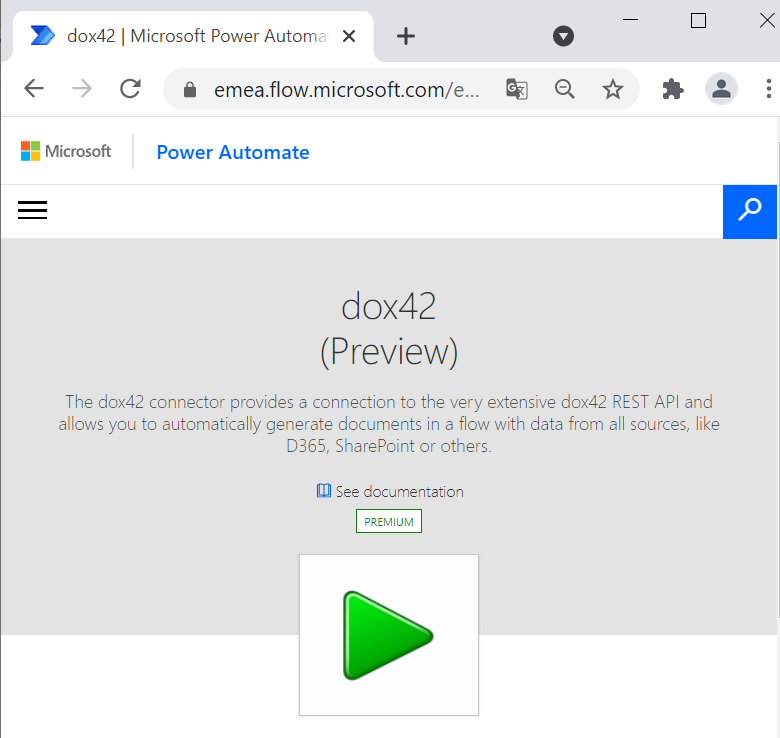This screenshot has height=738, width=780.
Task: Click the browser back arrow
Action: point(34,89)
